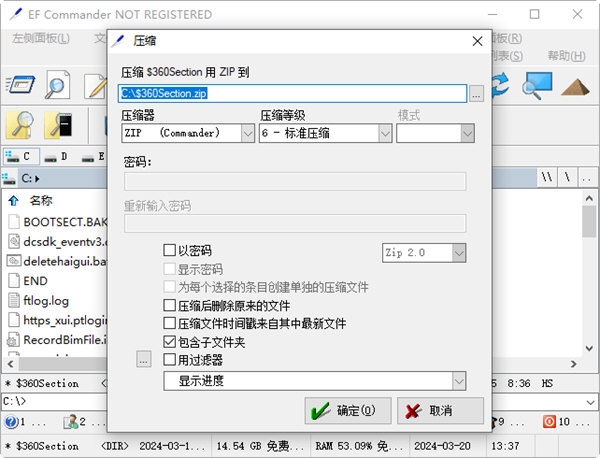The image size is (600, 458).
Task: Enable the 用过滤器 filter checkbox
Action: pyautogui.click(x=170, y=360)
